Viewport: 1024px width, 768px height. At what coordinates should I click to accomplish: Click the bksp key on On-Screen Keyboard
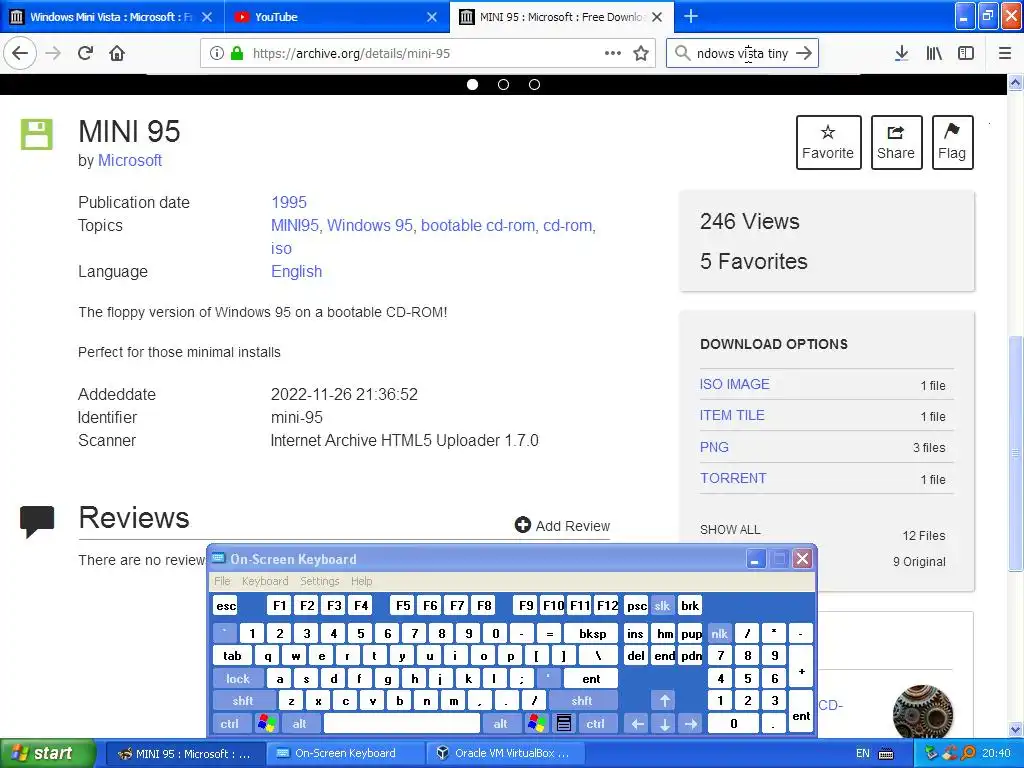click(592, 633)
